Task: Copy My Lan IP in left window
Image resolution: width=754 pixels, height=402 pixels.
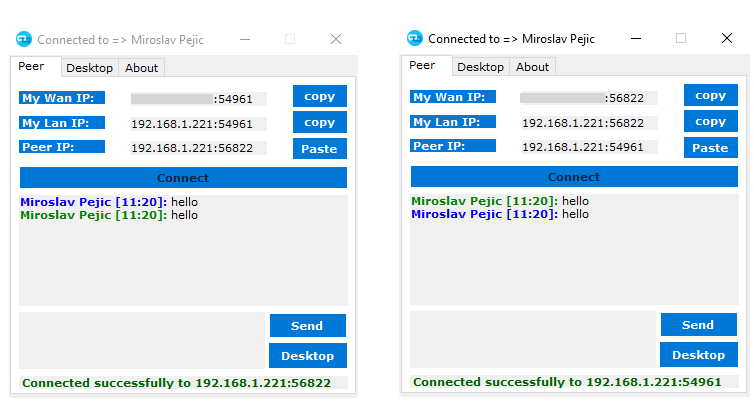Action: pos(320,122)
